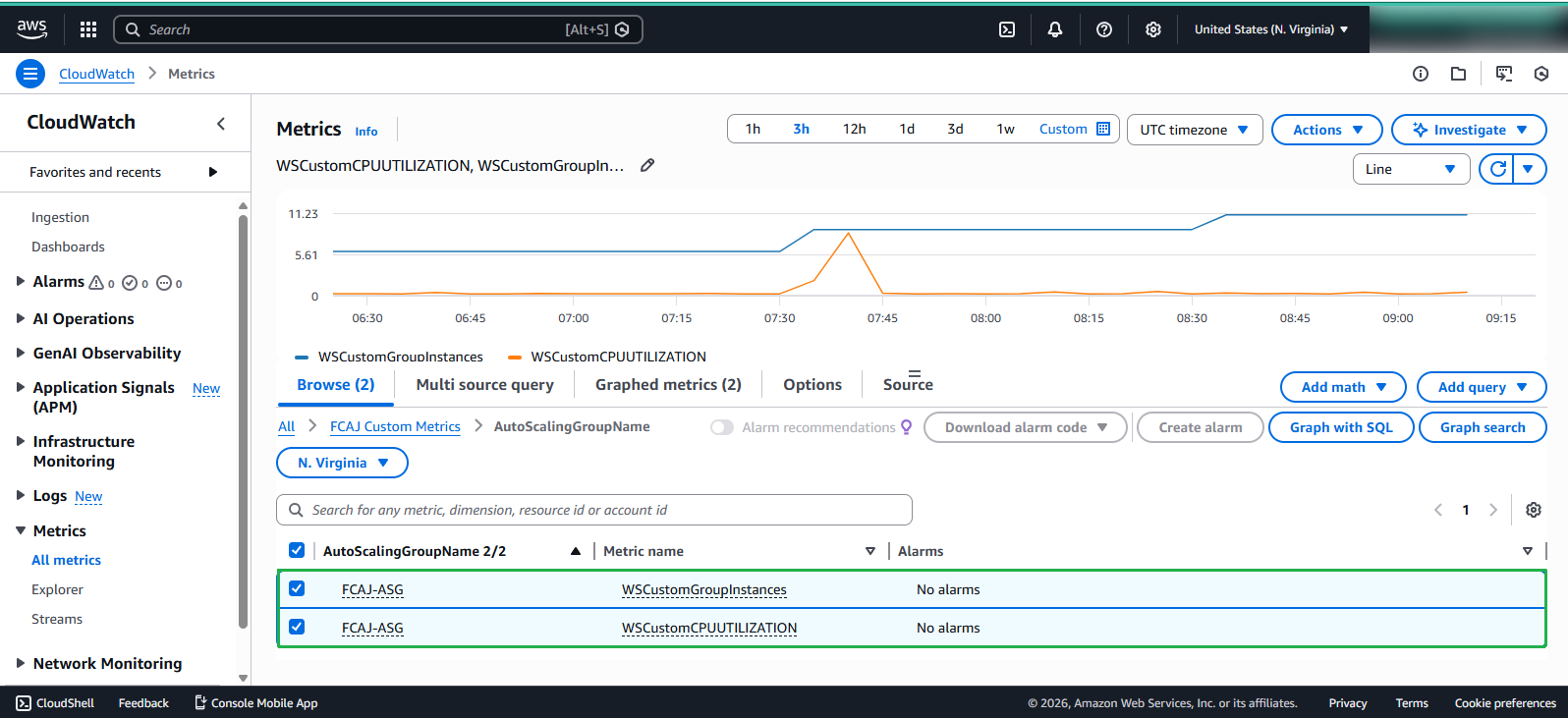Screen dimensions: 1568x718
Task: Expand Favorites and recents
Action: pyautogui.click(x=213, y=172)
